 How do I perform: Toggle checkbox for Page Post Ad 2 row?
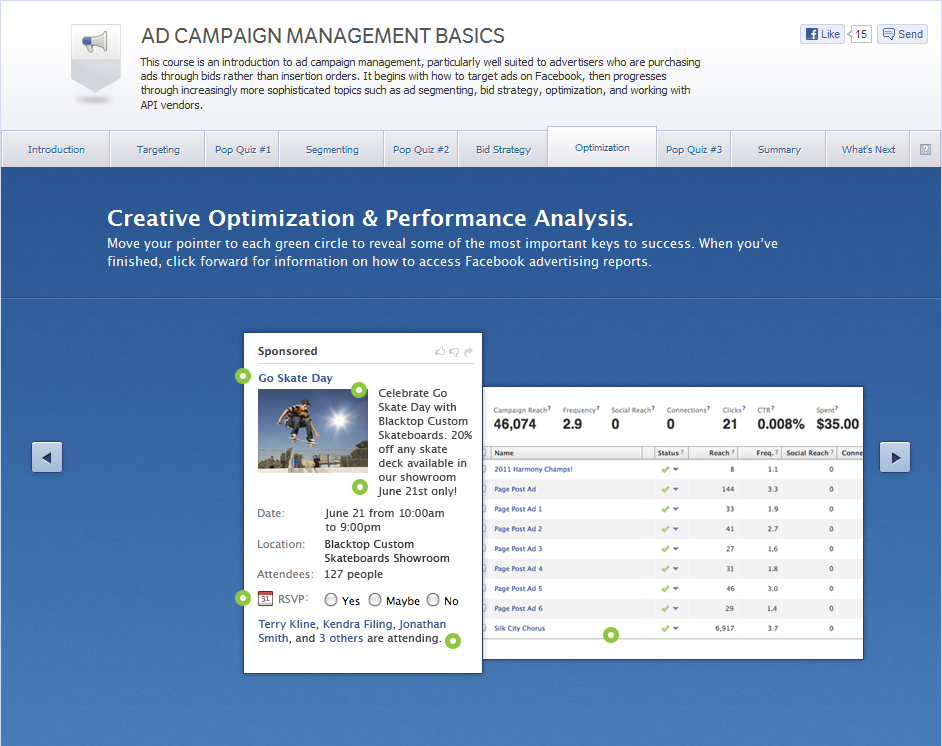click(x=484, y=529)
